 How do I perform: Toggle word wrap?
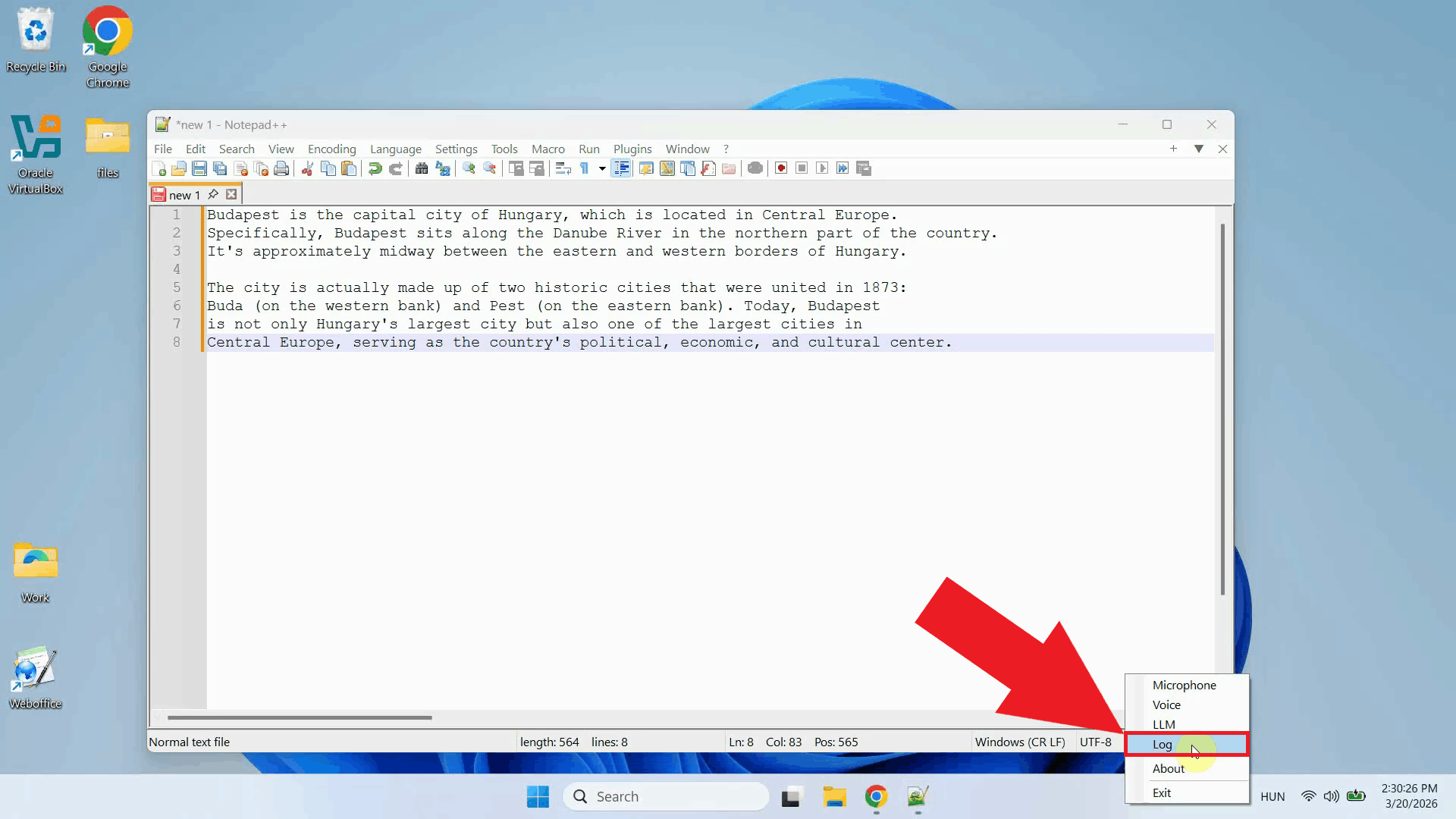tap(563, 168)
